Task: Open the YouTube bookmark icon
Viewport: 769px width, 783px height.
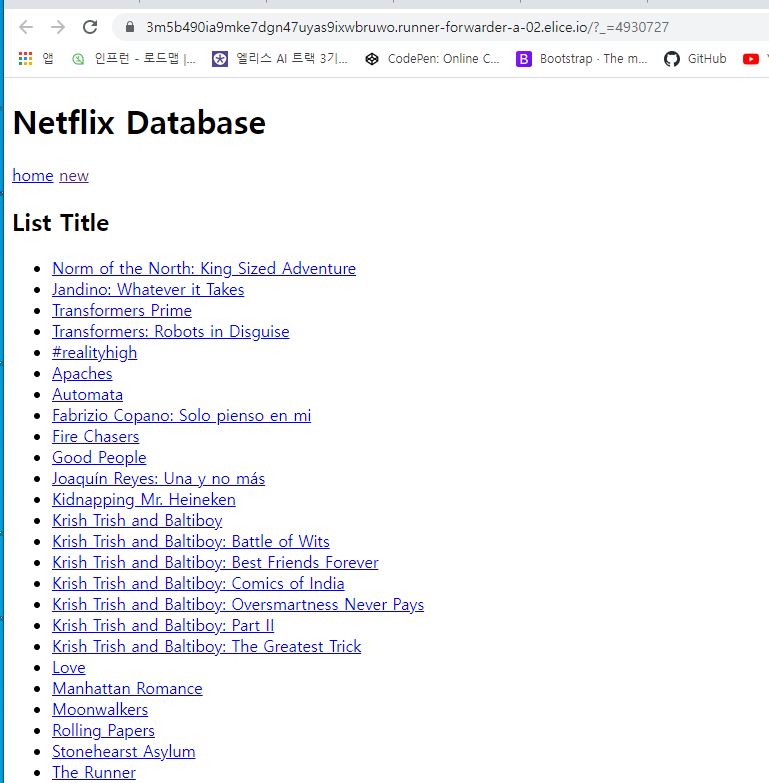Action: click(x=751, y=59)
